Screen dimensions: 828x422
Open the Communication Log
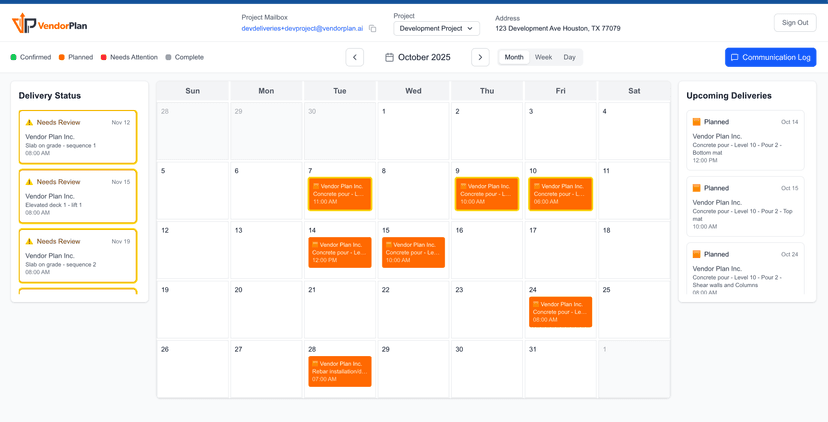point(770,58)
